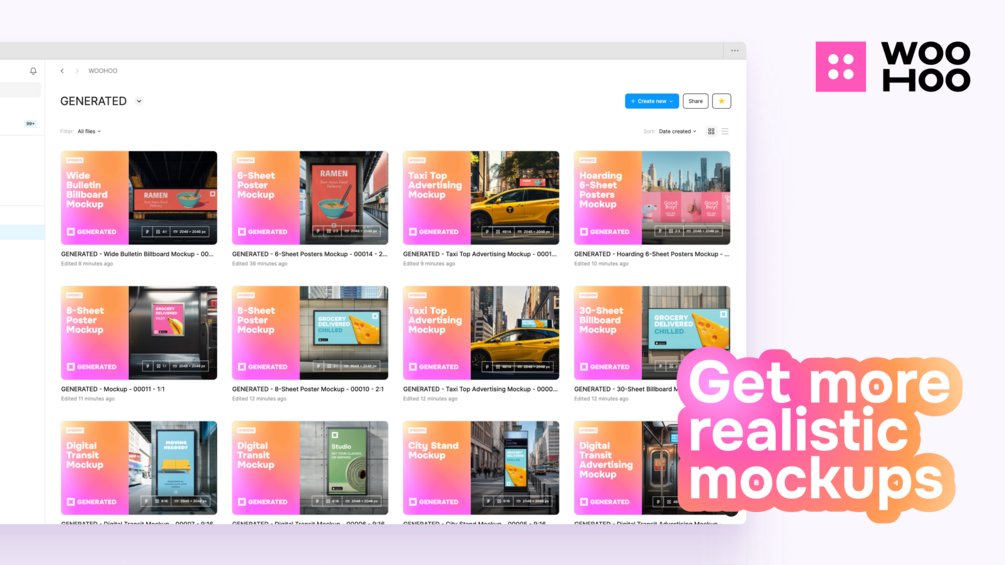
Task: Click the Create new button
Action: tap(652, 101)
